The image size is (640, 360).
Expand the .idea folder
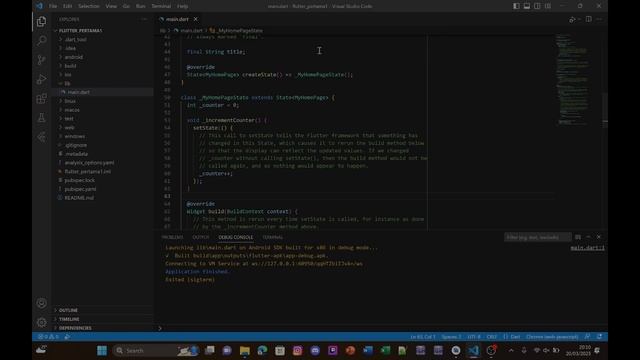(x=70, y=48)
